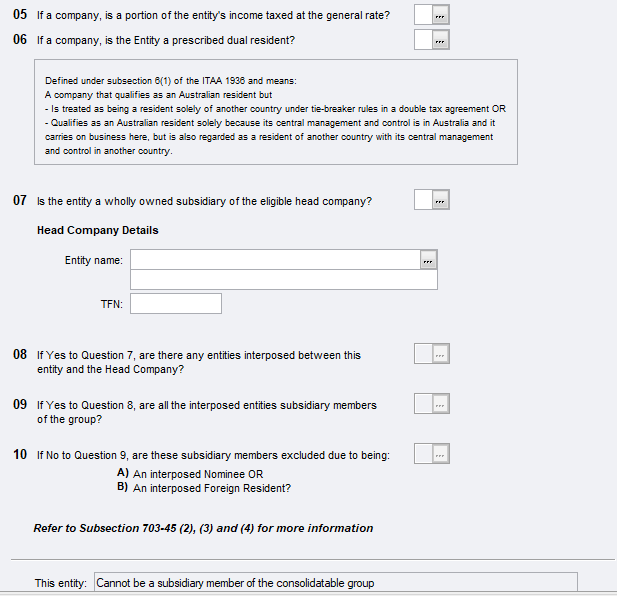Open the ellipsis picker for question 07
Image resolution: width=617 pixels, height=596 pixels.
click(x=441, y=200)
